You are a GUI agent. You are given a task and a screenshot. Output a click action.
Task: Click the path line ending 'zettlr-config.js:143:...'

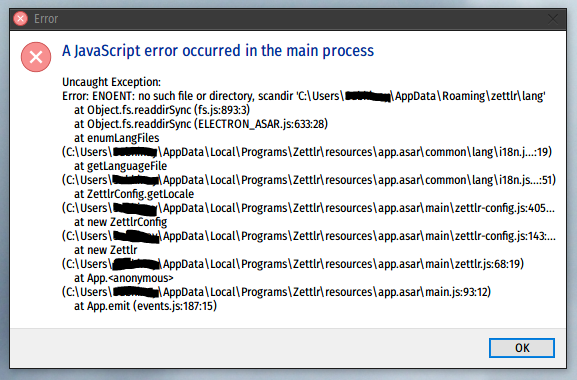pos(308,236)
